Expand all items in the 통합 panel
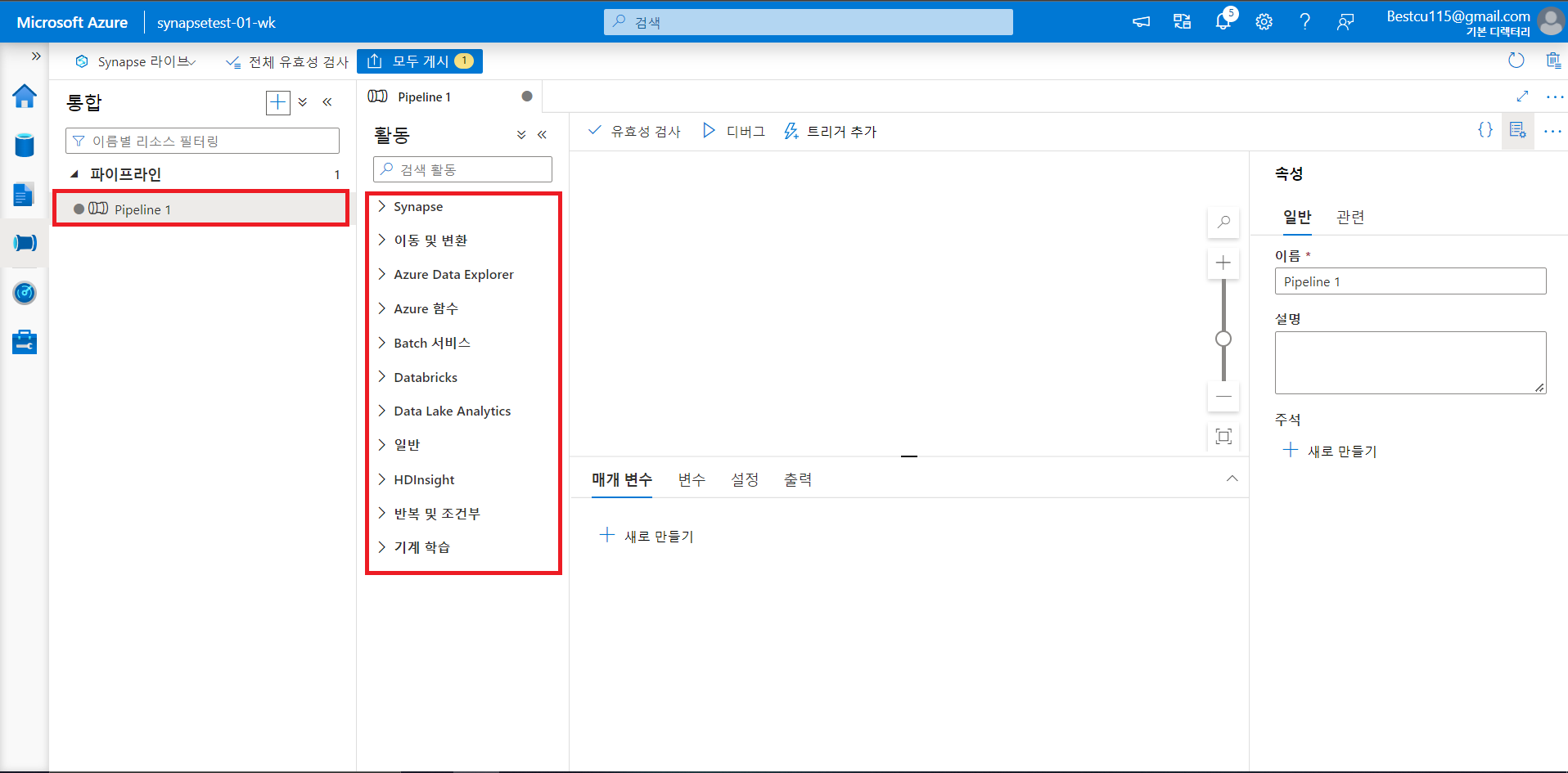This screenshot has width=1568, height=773. pyautogui.click(x=303, y=102)
